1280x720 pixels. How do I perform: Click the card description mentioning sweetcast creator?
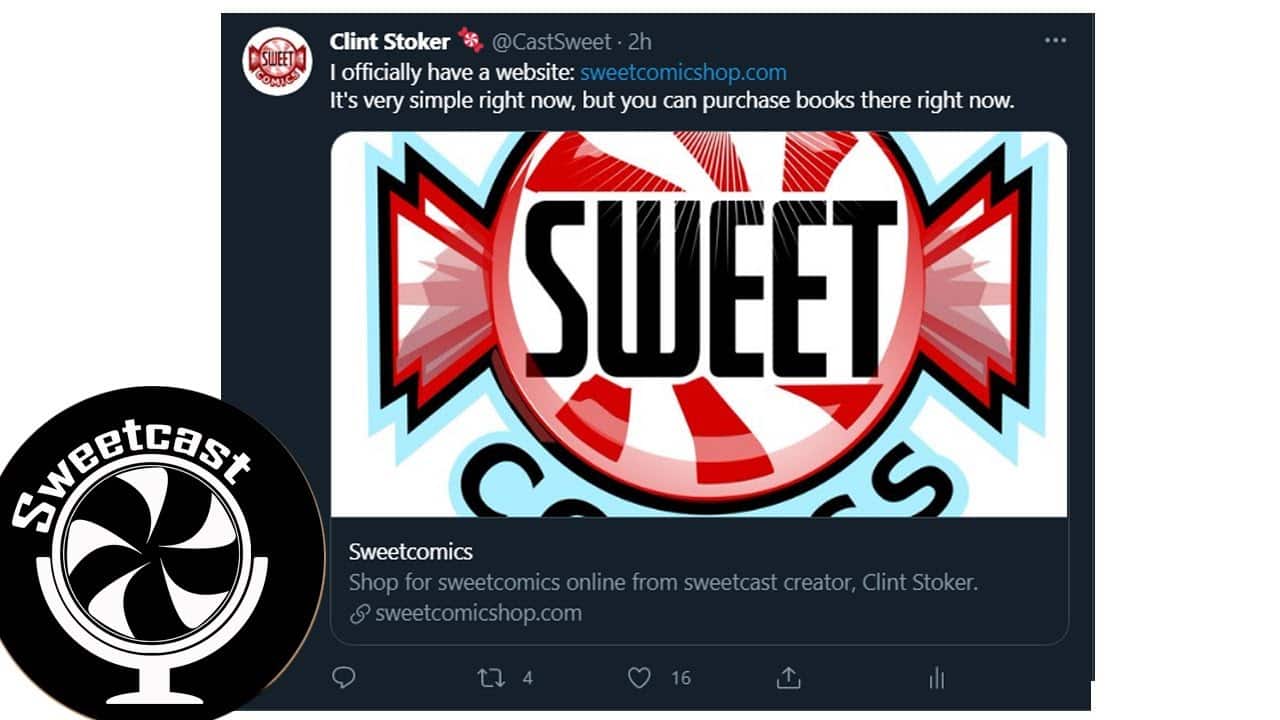(x=660, y=582)
